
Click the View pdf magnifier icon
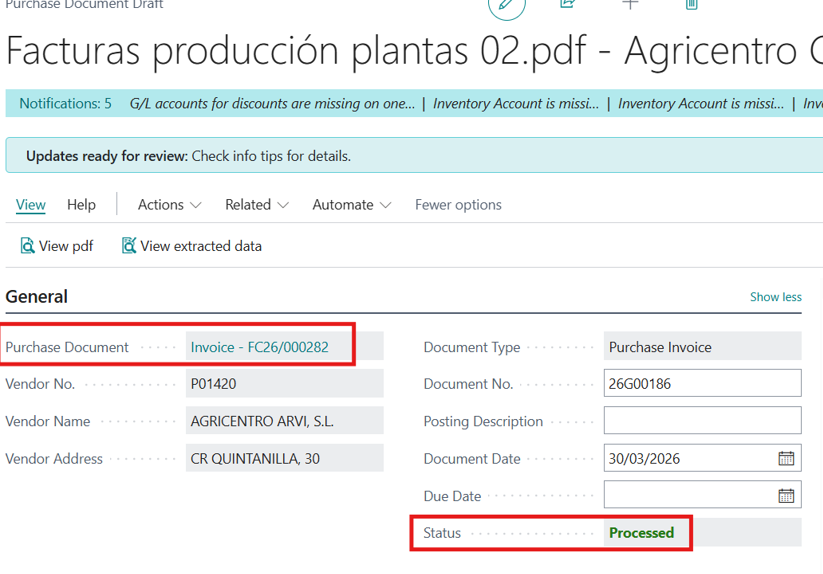click(x=27, y=246)
